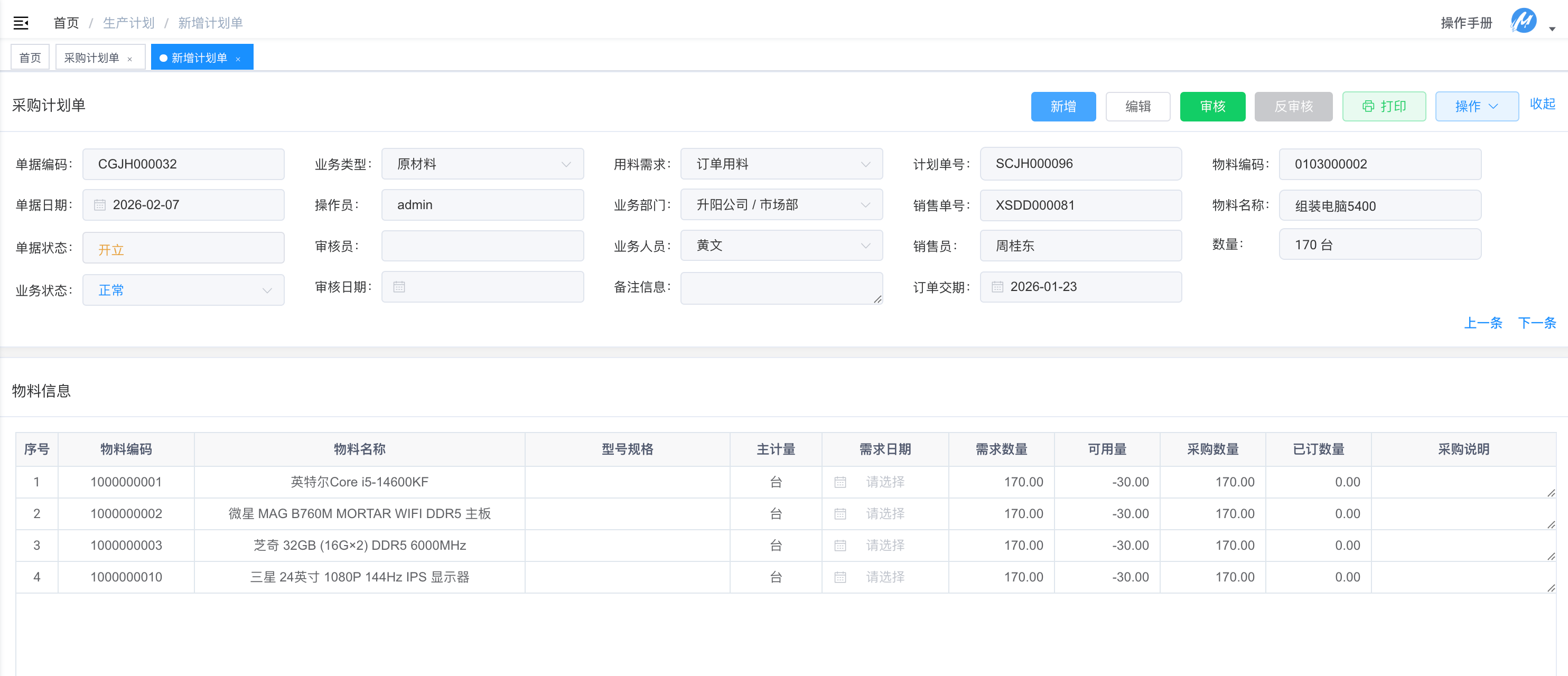Switch to the 首页 tab
Screen dimensions: 1568x676
(x=30, y=58)
